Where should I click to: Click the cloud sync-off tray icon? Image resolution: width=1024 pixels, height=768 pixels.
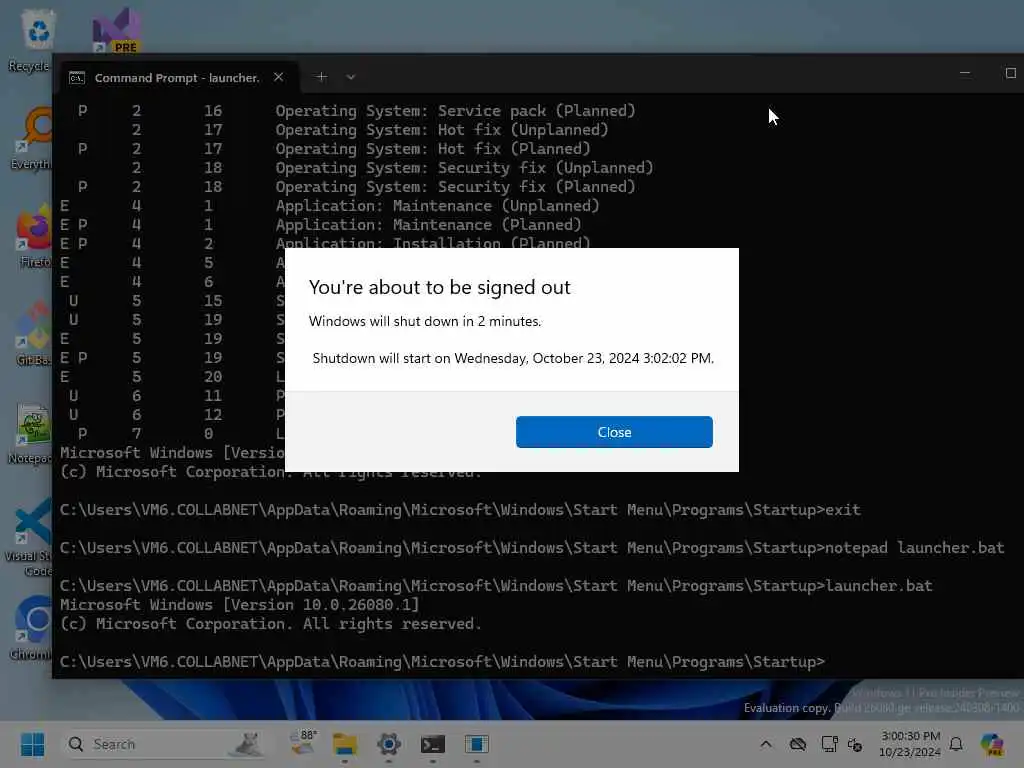point(797,744)
